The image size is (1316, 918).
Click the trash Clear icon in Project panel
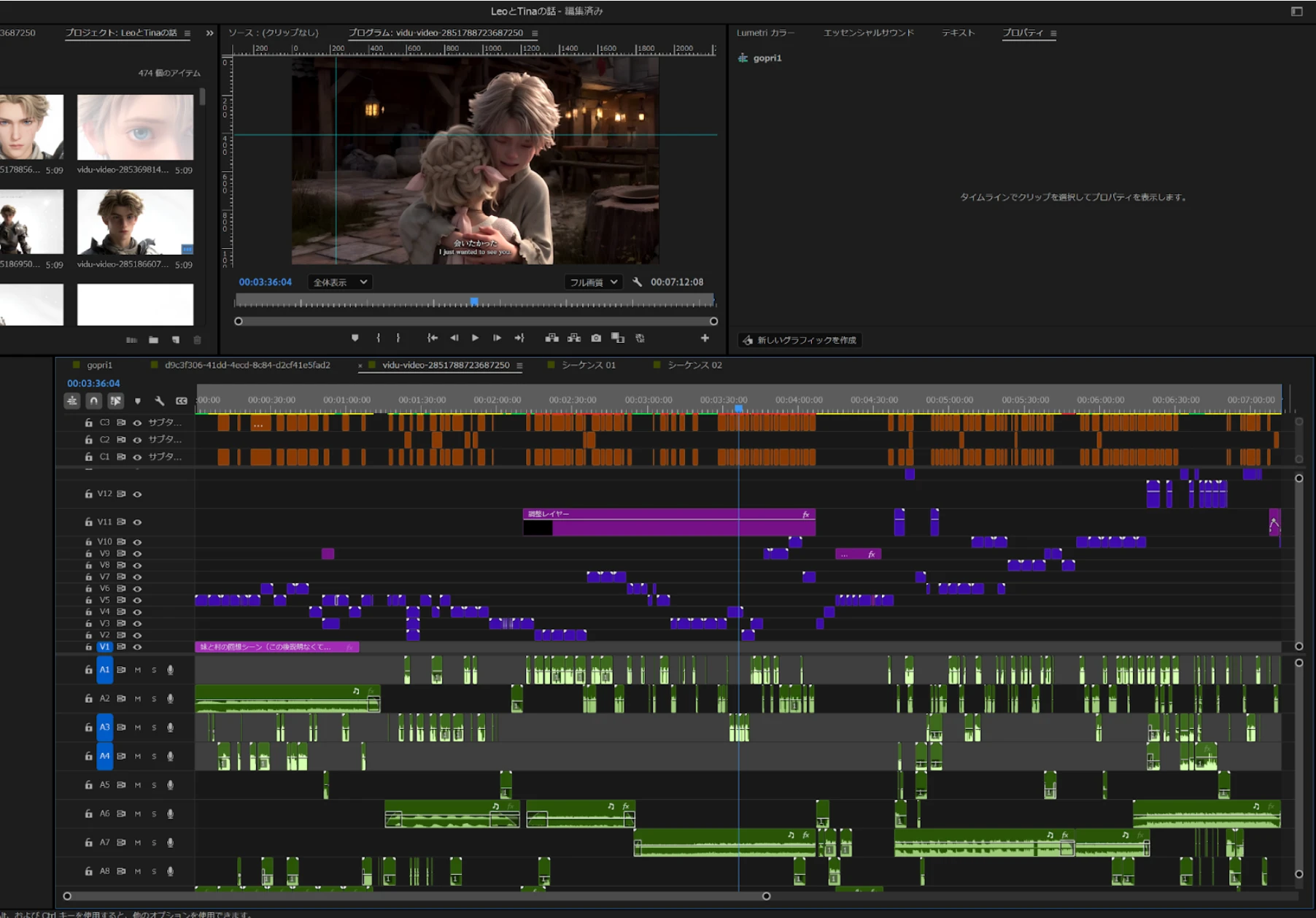point(197,340)
